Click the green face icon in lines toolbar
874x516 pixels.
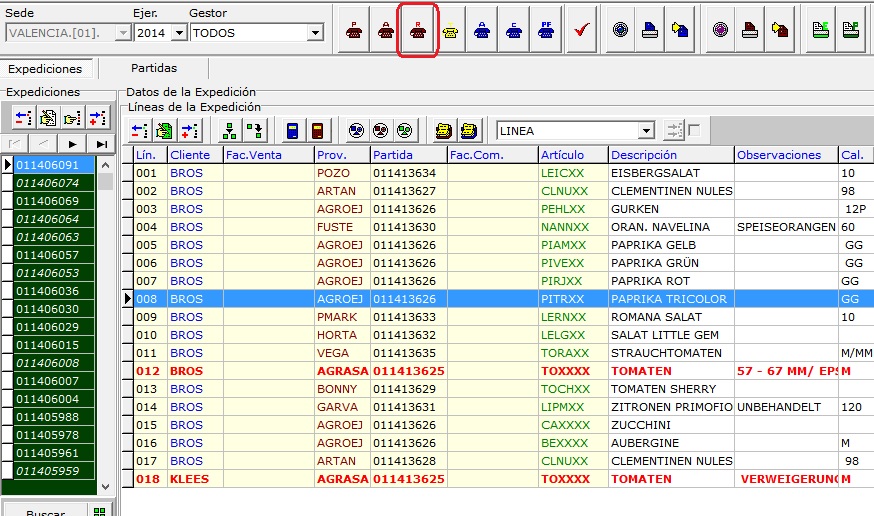[404, 131]
